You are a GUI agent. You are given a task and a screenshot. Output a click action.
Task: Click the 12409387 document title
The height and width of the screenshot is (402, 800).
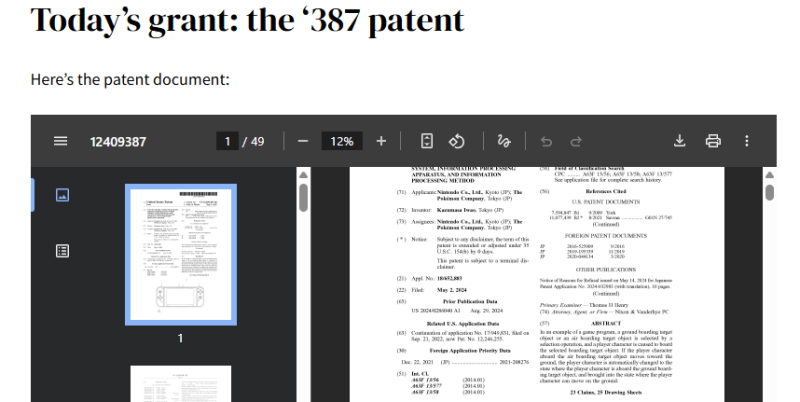pos(118,141)
